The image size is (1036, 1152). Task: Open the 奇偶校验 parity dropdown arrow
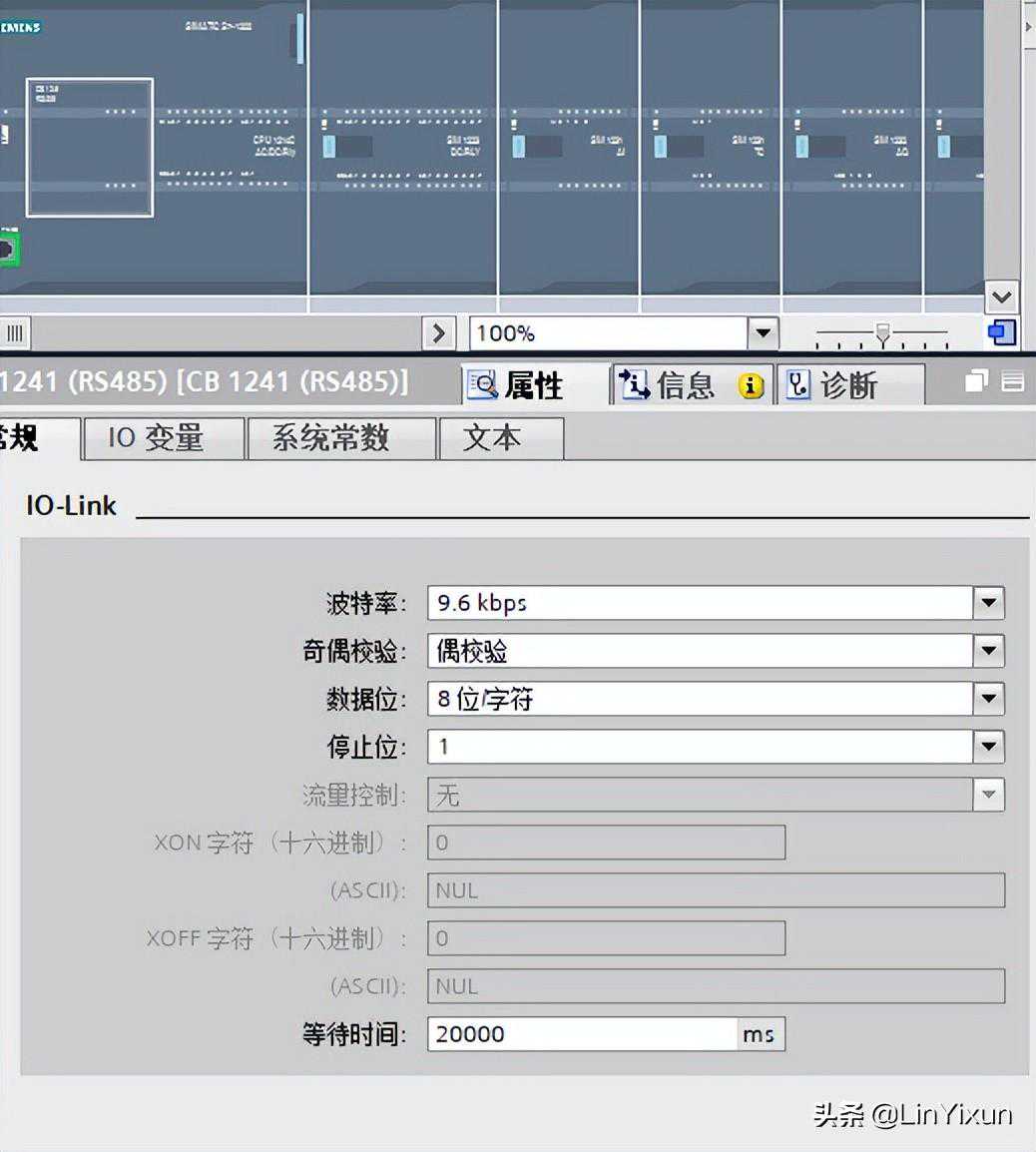point(988,651)
